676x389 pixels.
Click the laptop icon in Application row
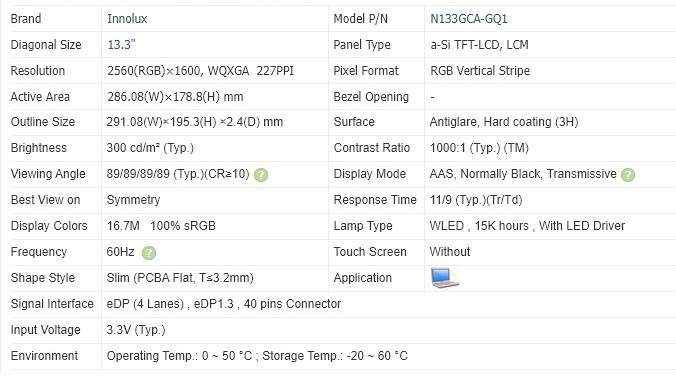(444, 278)
